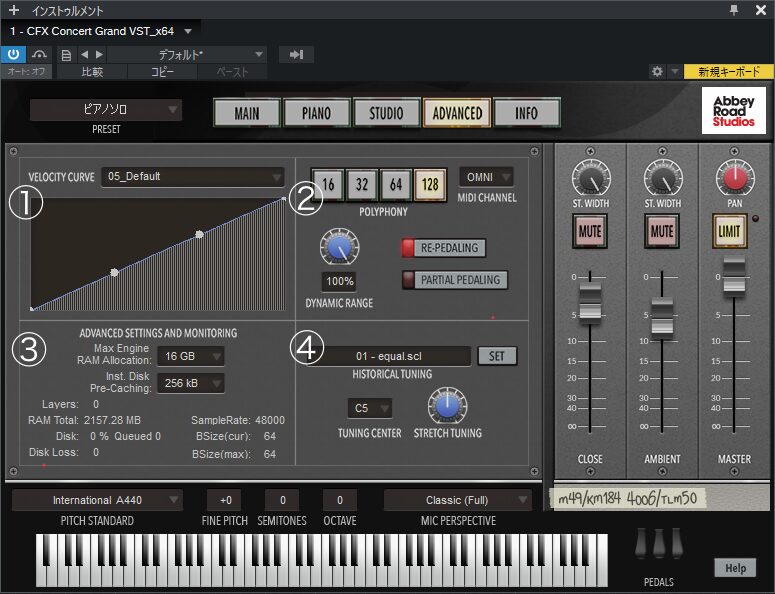Screen dimensions: 775x594
Task: Click the OCTAVE value field
Action: point(340,500)
